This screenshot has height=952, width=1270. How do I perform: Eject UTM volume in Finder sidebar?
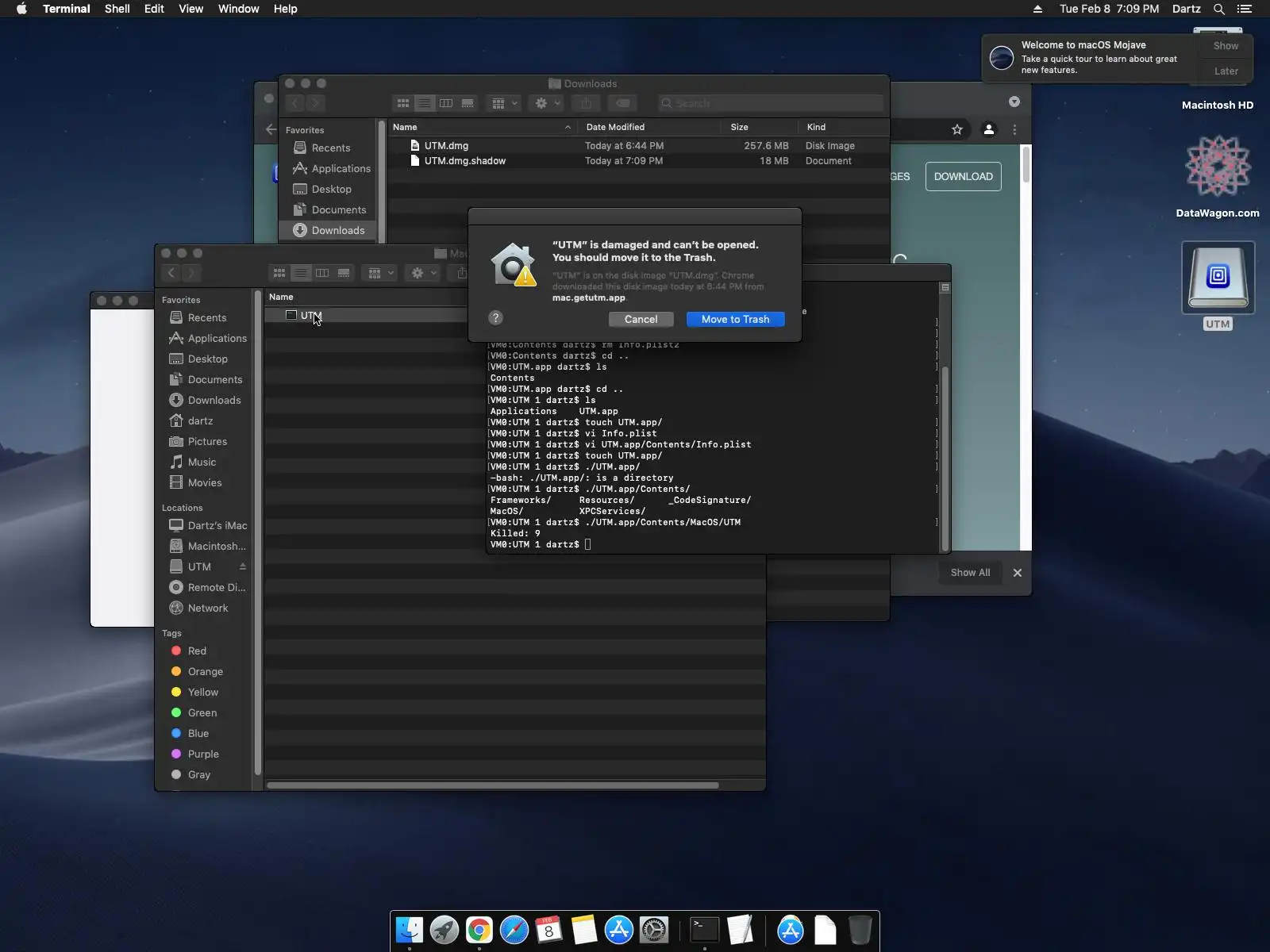click(x=243, y=566)
